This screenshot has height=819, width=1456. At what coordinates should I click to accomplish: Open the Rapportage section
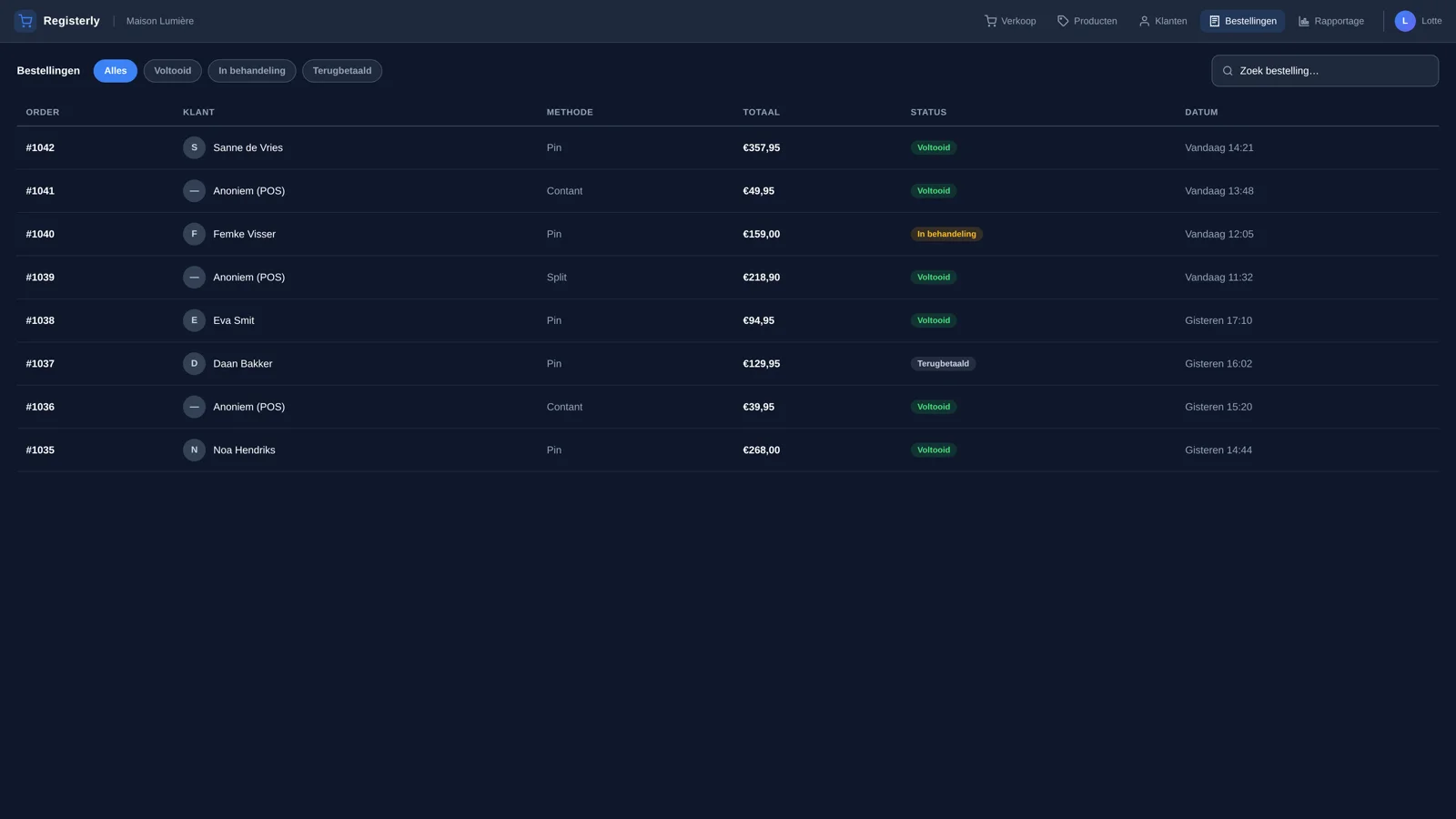point(1330,21)
